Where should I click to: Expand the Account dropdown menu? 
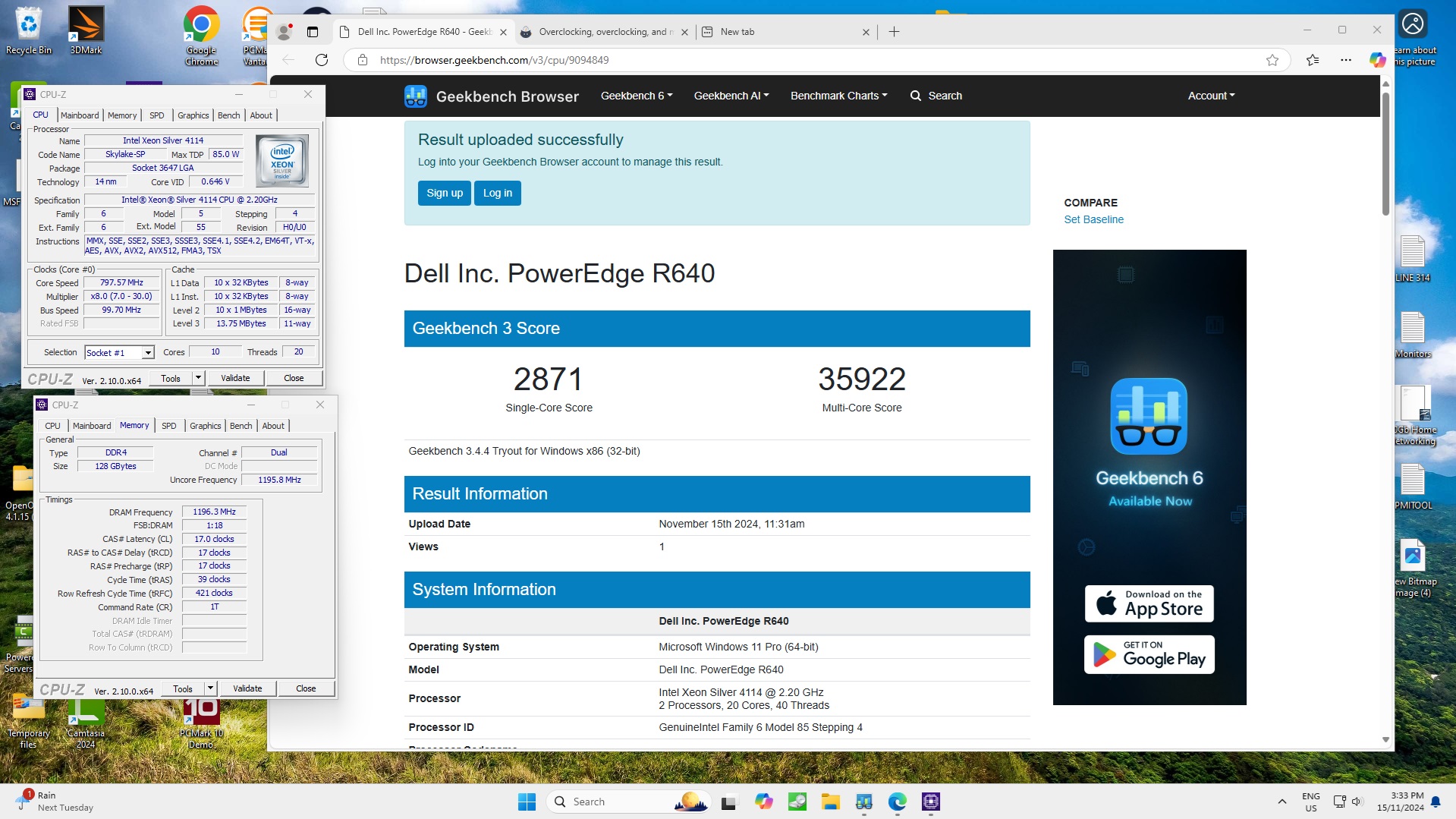click(x=1211, y=96)
